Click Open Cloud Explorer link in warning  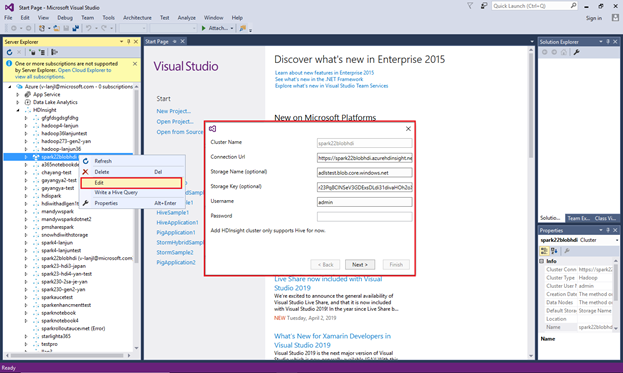tap(85, 70)
